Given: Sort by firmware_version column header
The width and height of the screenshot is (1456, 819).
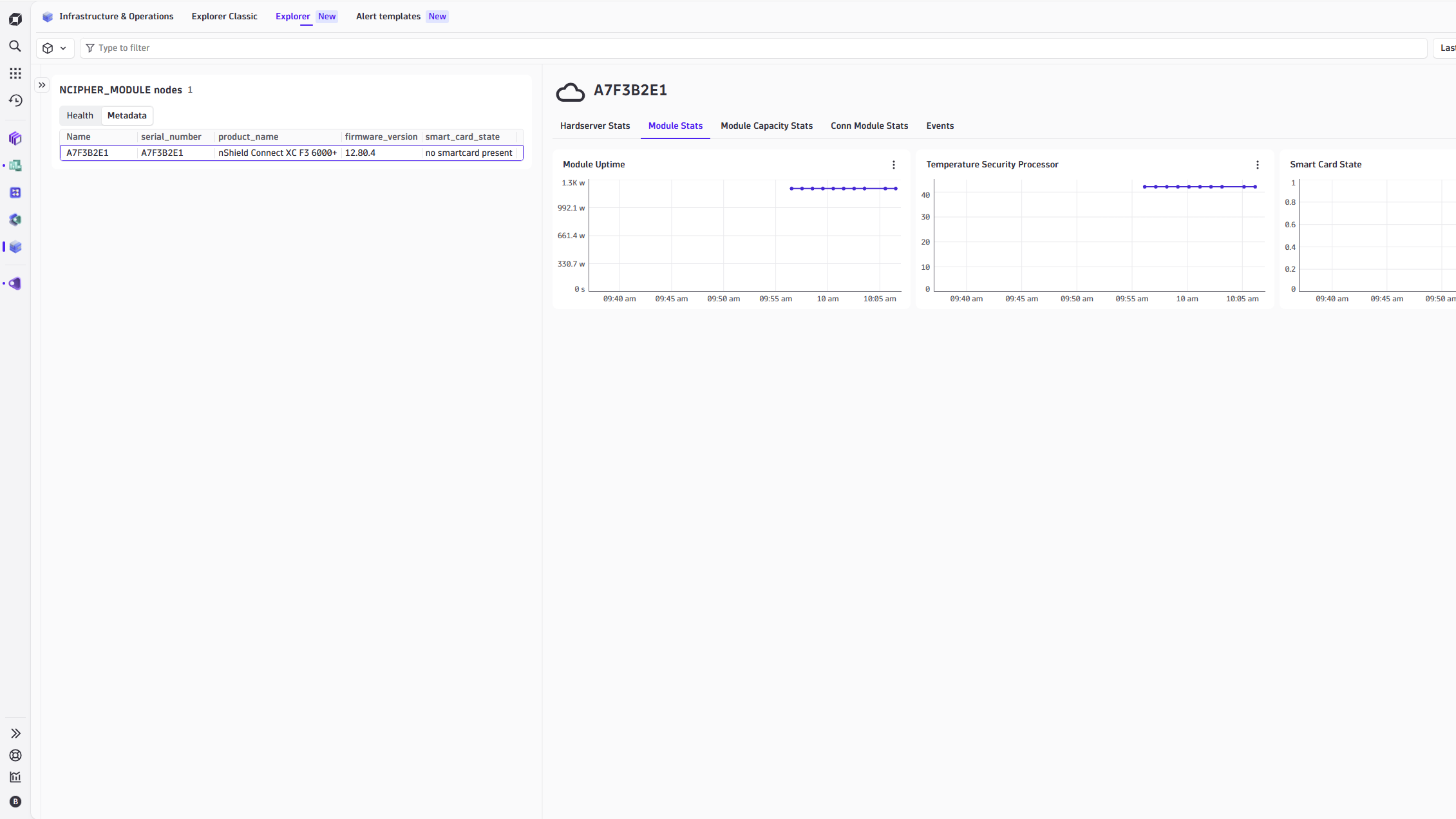Looking at the screenshot, I should coord(381,137).
